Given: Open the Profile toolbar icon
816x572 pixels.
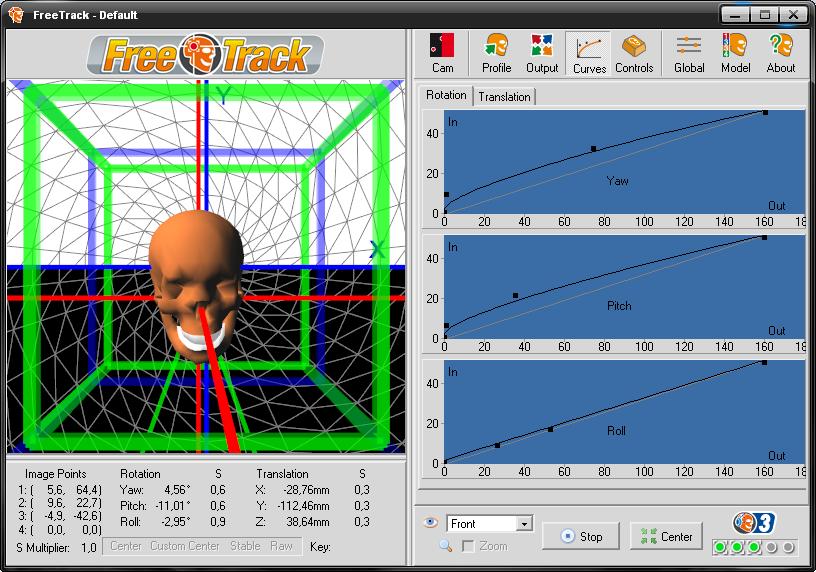Looking at the screenshot, I should click(496, 53).
